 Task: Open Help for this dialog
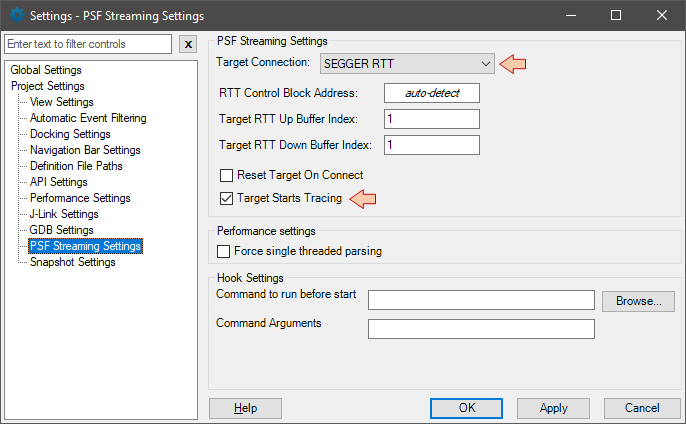pyautogui.click(x=245, y=408)
